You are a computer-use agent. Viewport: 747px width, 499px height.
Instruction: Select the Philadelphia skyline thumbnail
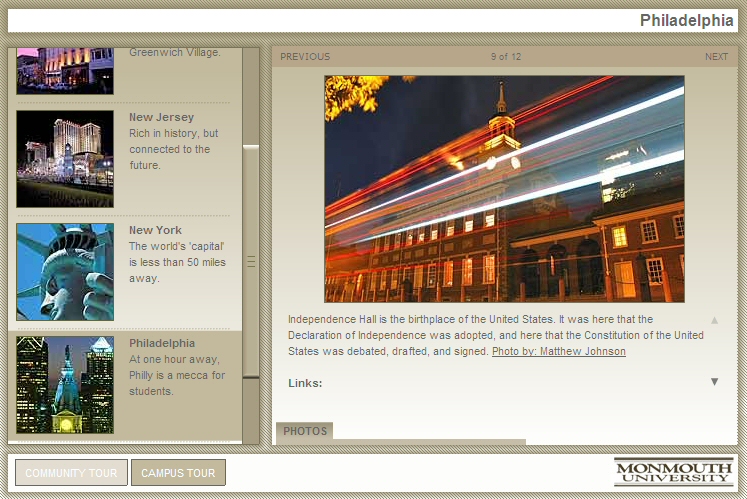pyautogui.click(x=65, y=385)
